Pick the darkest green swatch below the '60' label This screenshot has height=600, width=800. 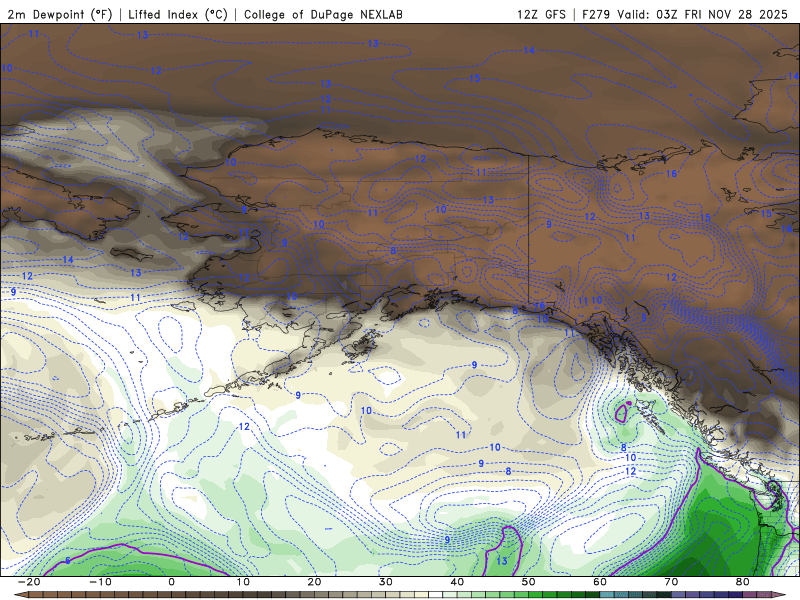pos(594,595)
